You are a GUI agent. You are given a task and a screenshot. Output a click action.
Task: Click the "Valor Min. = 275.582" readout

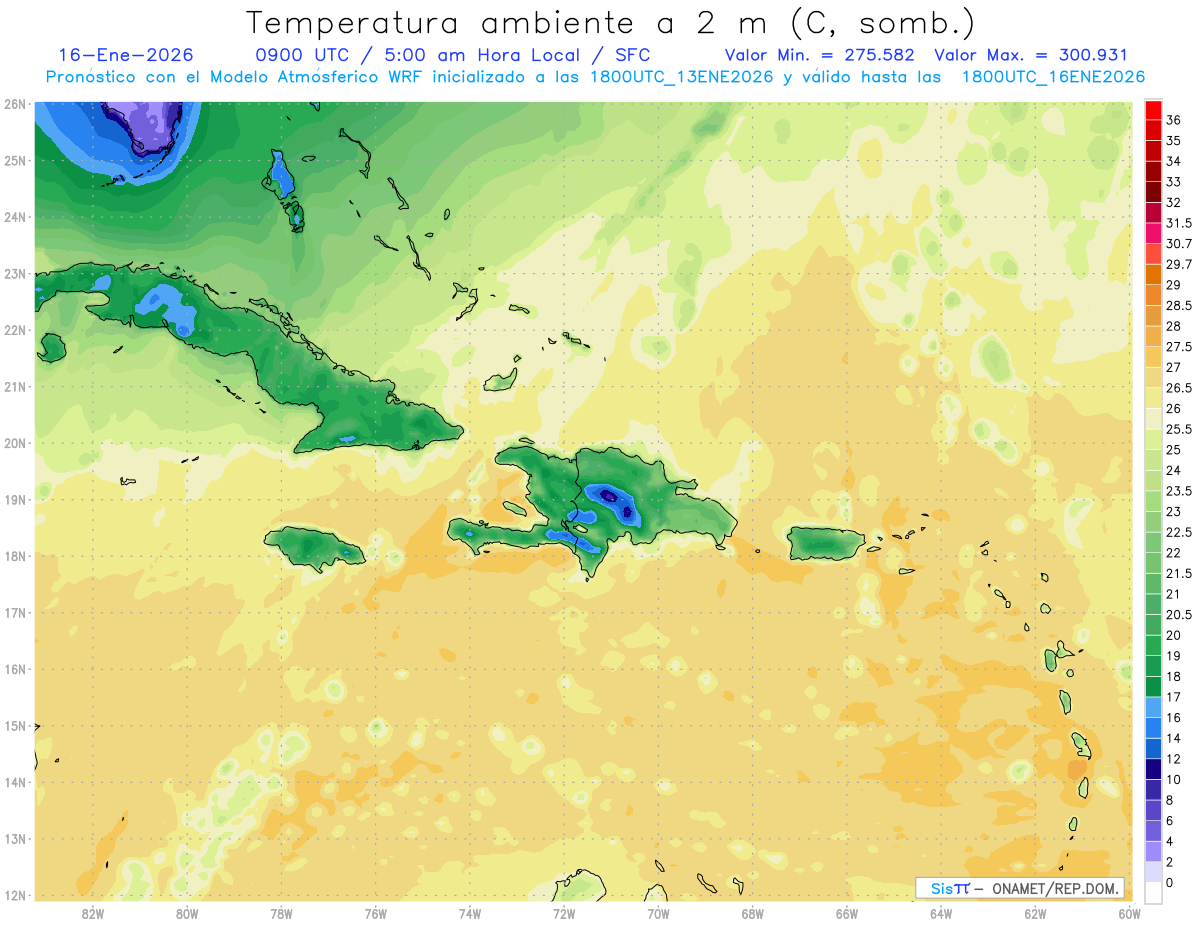pos(821,55)
